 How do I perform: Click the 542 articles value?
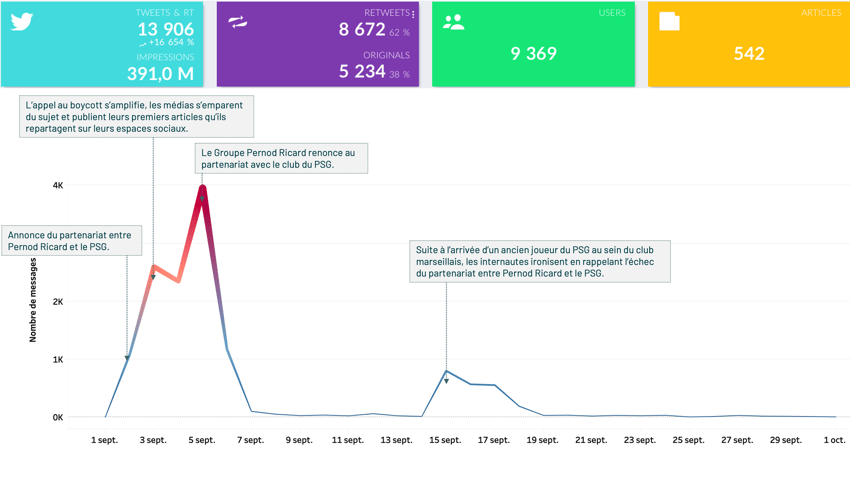749,53
